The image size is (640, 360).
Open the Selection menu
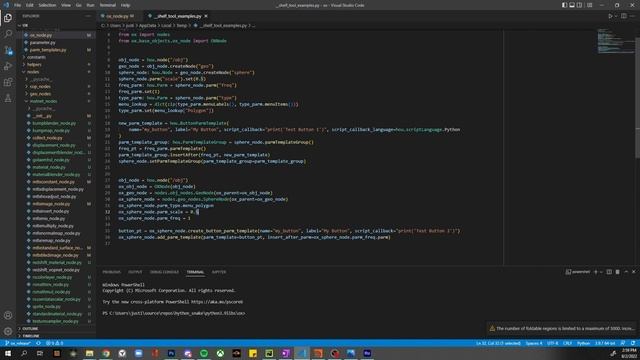(x=47, y=5)
